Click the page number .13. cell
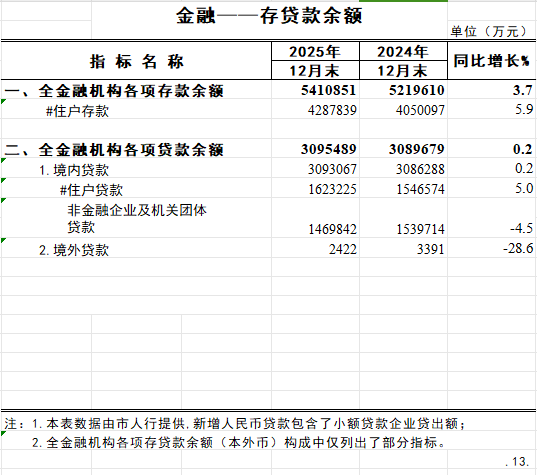Image resolution: width=537 pixels, height=475 pixels. point(517,462)
